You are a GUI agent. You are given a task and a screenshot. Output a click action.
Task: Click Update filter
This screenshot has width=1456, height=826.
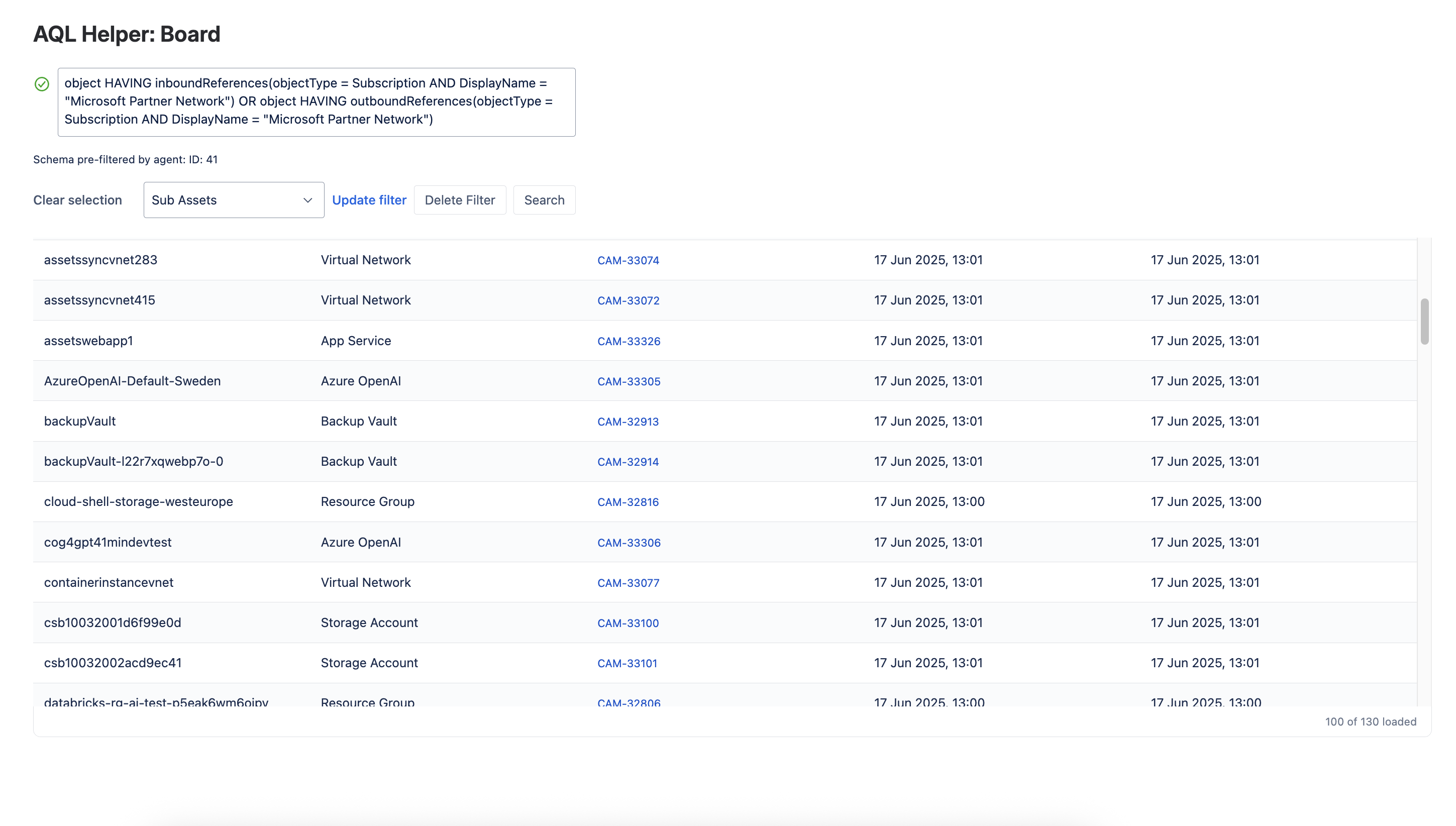(369, 199)
